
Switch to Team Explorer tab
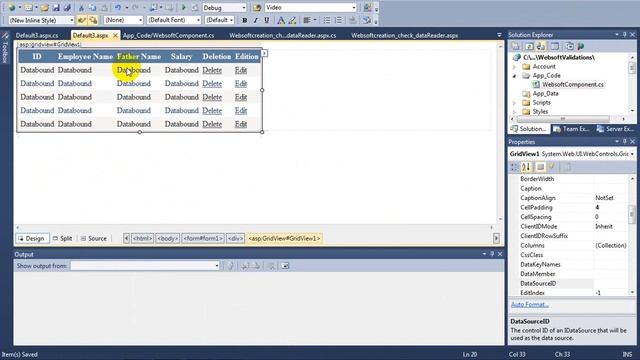pos(571,129)
